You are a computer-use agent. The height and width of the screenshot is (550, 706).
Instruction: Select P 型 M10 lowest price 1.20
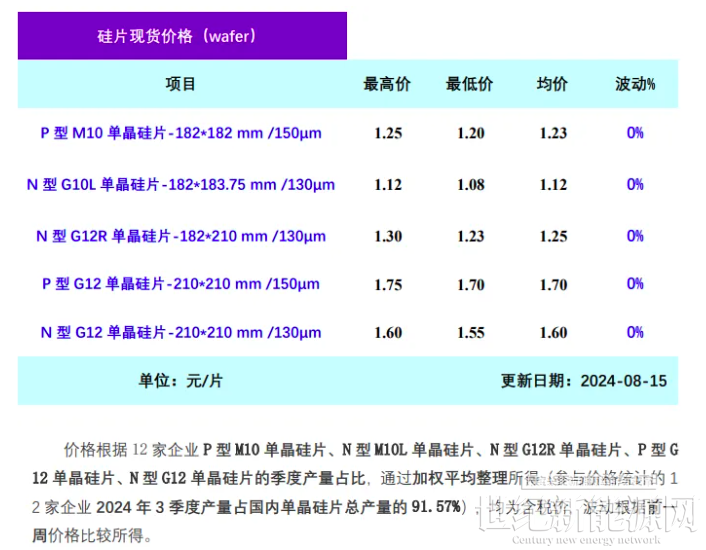click(x=471, y=133)
